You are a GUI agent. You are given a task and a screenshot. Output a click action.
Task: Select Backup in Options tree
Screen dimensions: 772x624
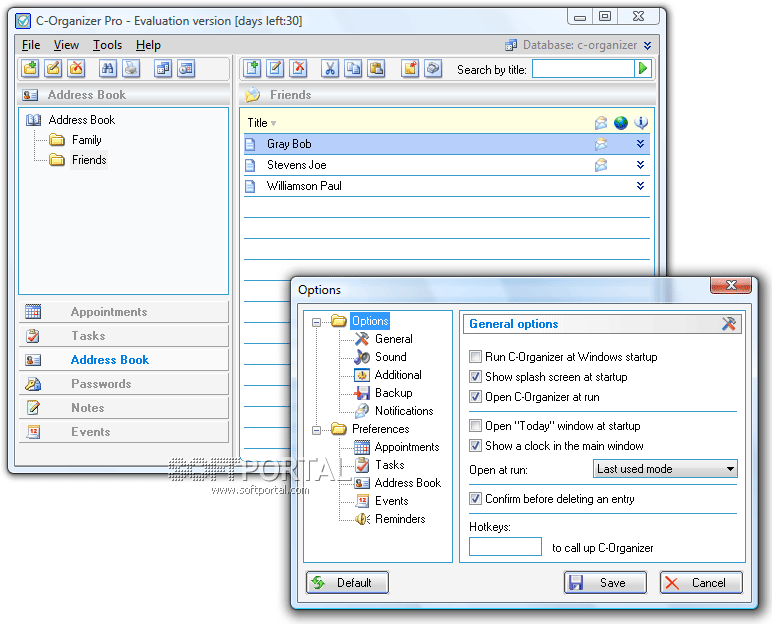coord(393,393)
